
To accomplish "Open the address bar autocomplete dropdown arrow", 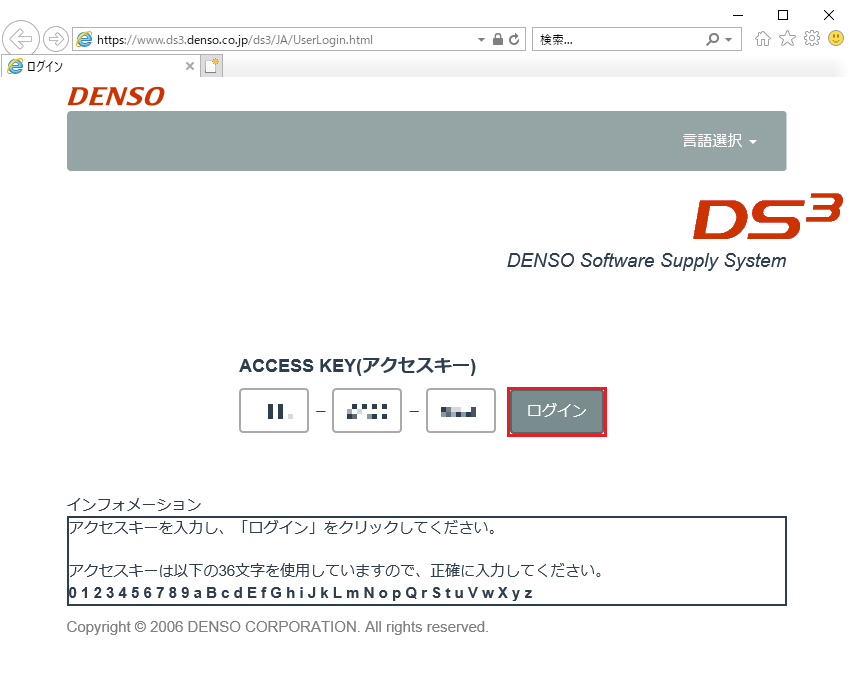I will pos(481,40).
